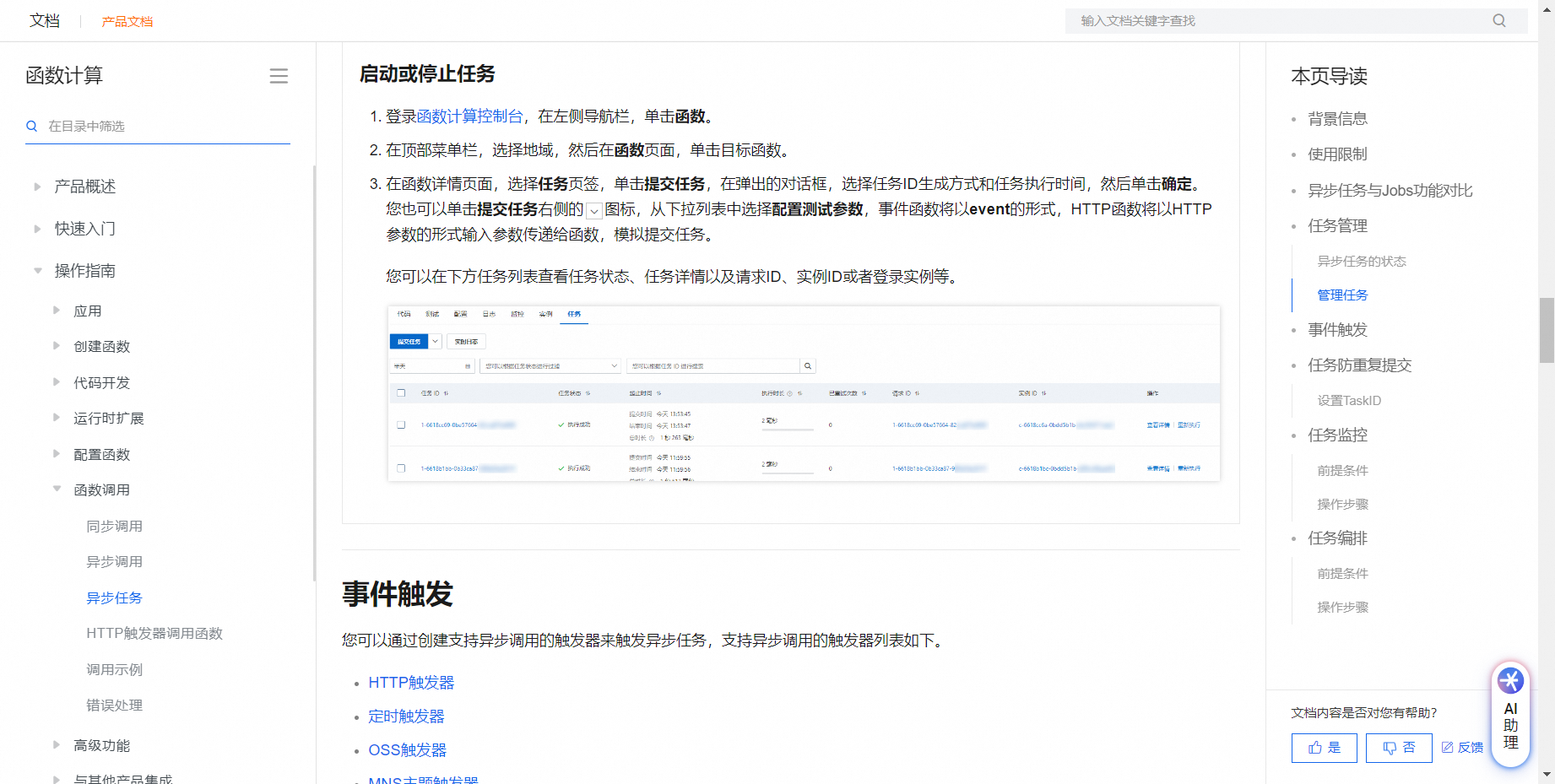Expand the 应用 tree node
Viewport: 1555px width, 784px height.
[x=57, y=311]
